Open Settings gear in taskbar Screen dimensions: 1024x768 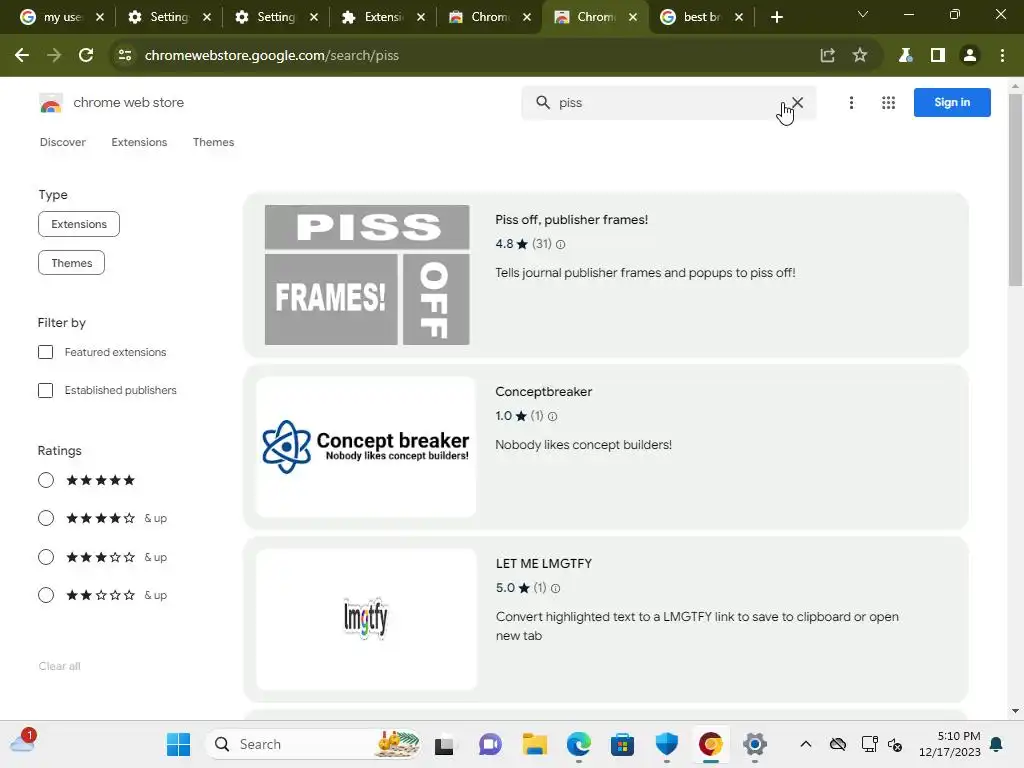(x=754, y=744)
